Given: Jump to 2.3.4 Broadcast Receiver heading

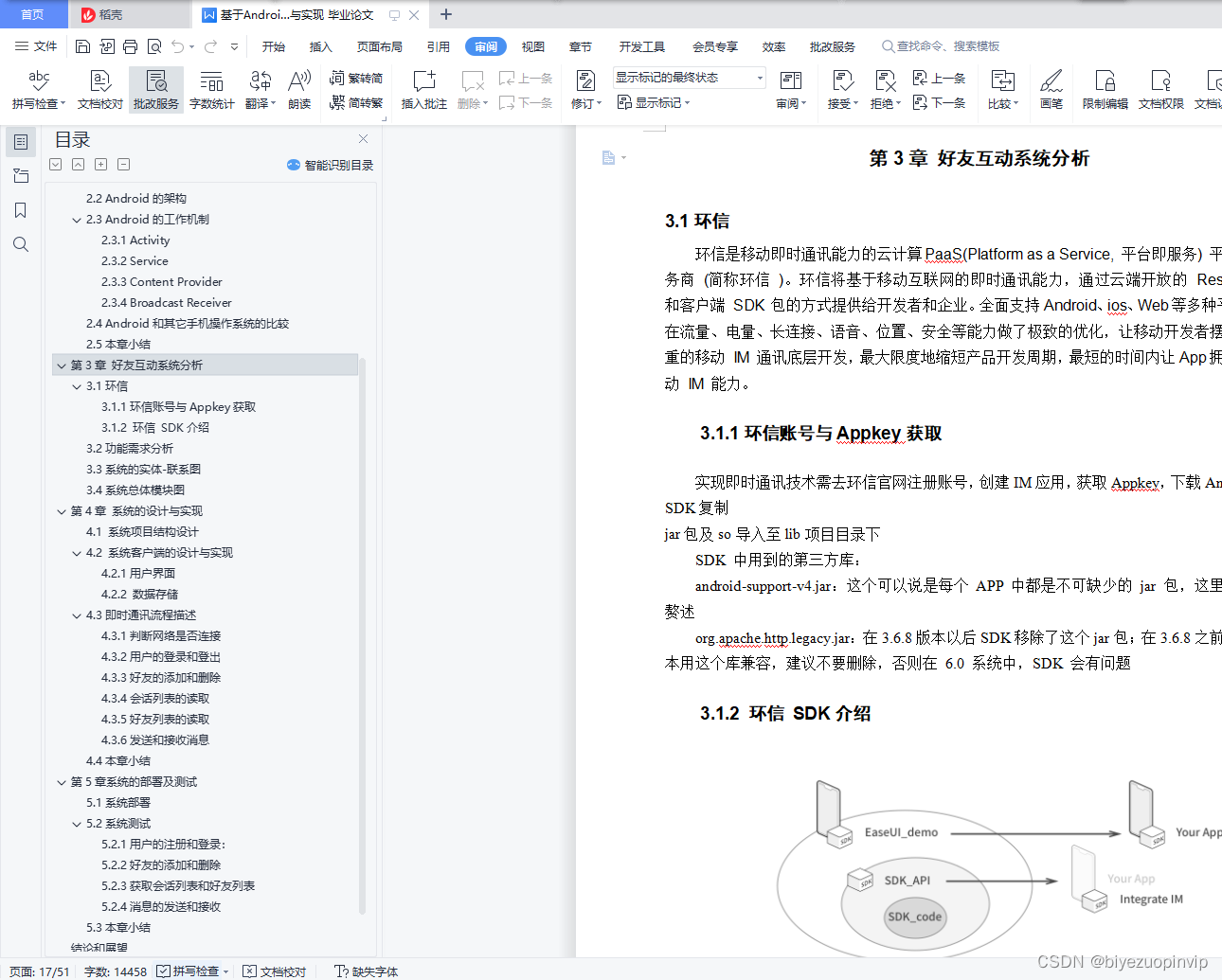Looking at the screenshot, I should [167, 303].
